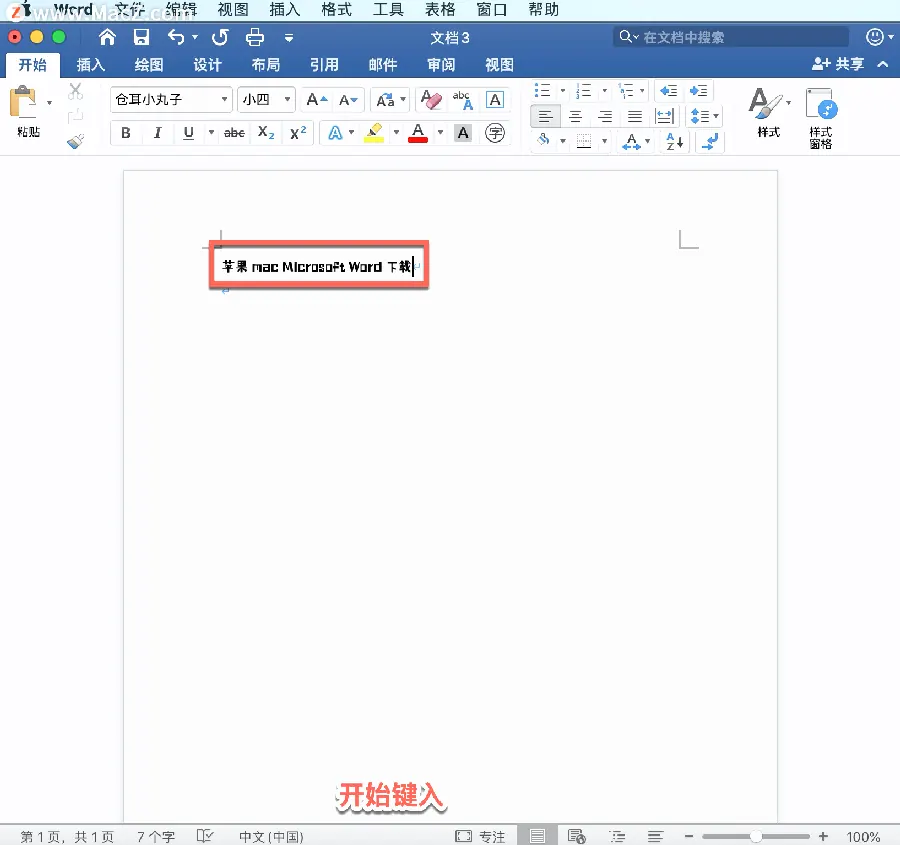Open the phonetic guide abc icon
The width and height of the screenshot is (900, 845).
[463, 100]
